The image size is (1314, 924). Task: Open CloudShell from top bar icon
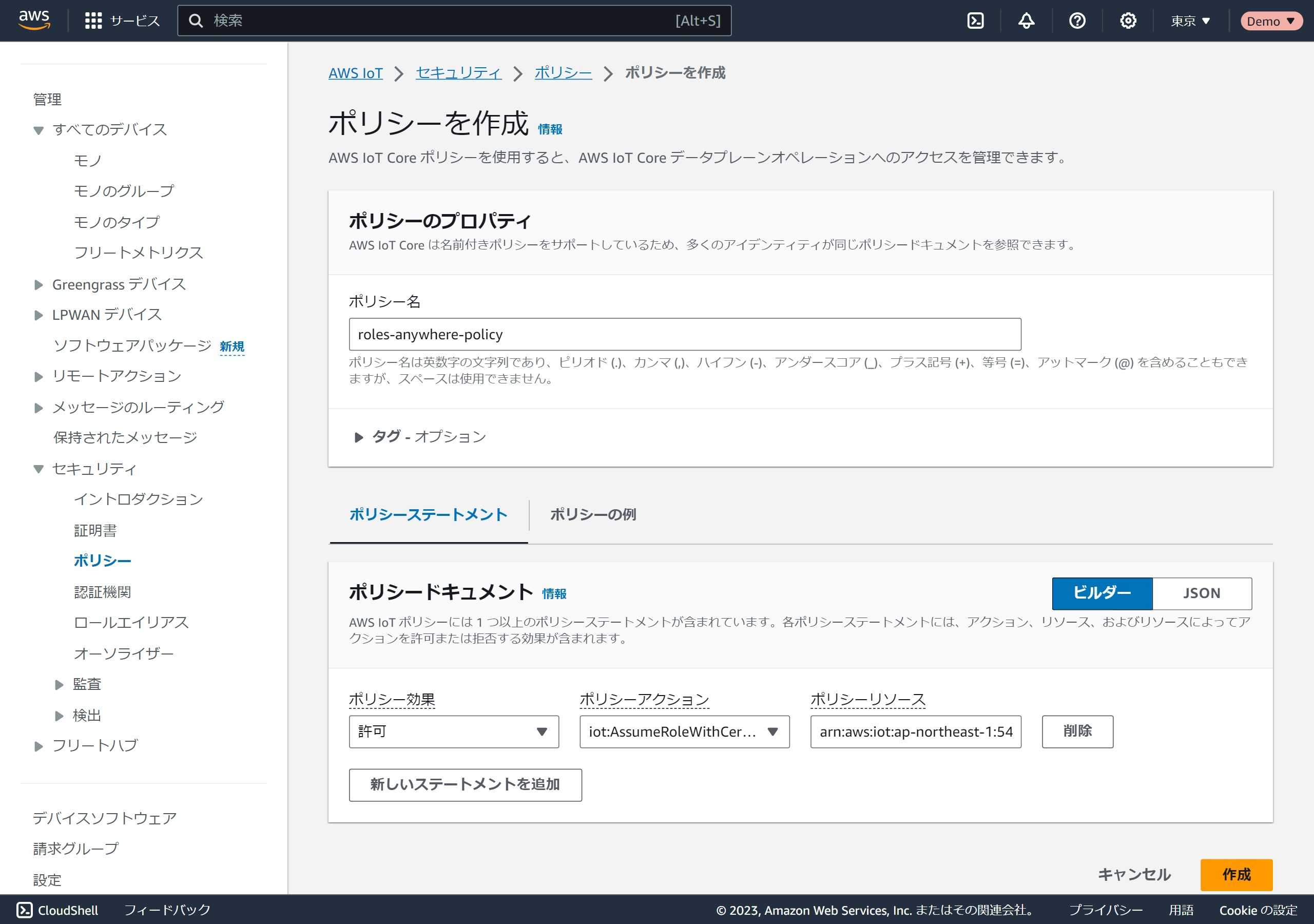[x=975, y=21]
